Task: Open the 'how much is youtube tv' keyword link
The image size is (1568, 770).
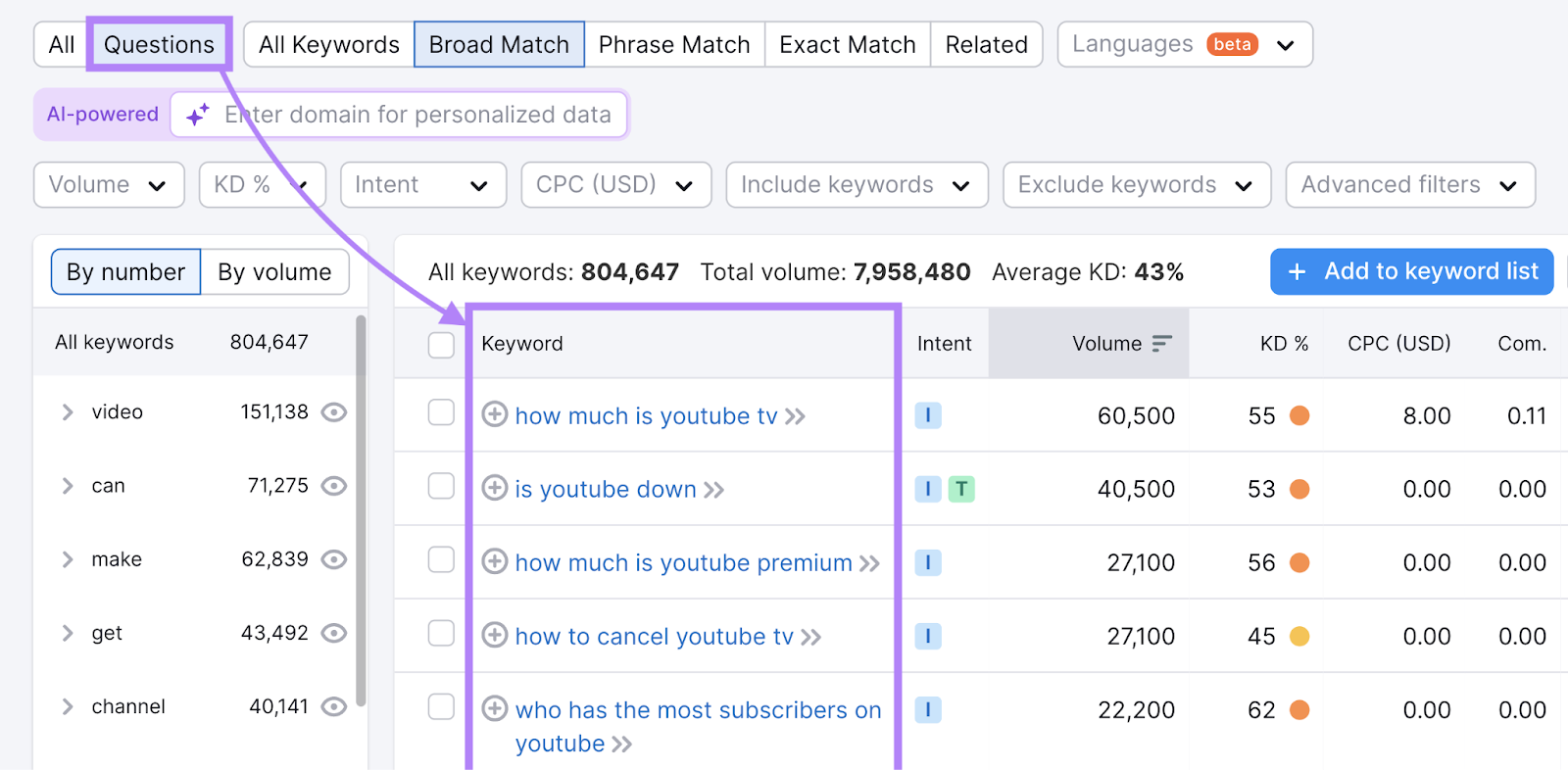Action: pos(646,416)
